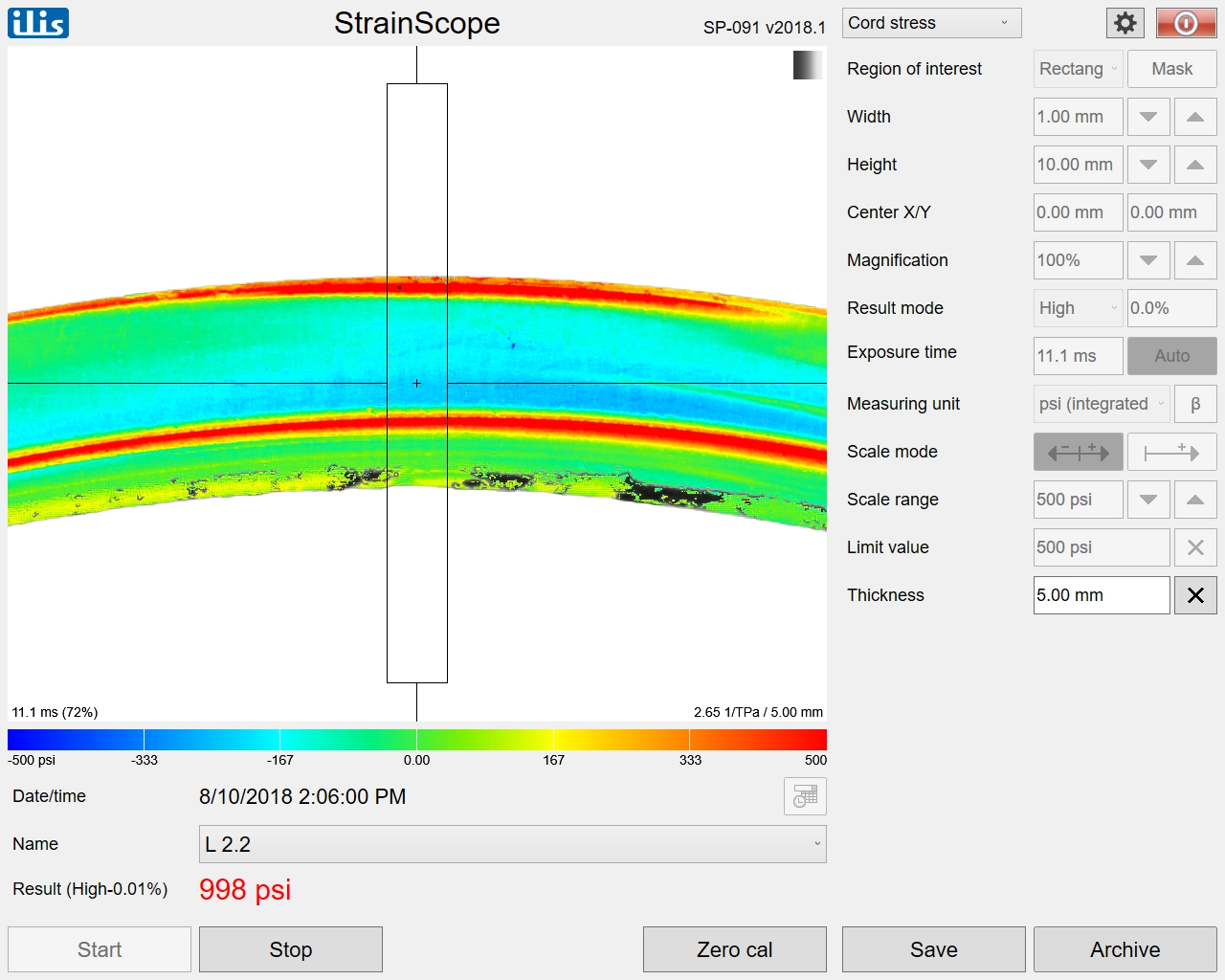Open the Name L 2.2 dropdown
Image resolution: width=1225 pixels, height=980 pixels.
(513, 844)
